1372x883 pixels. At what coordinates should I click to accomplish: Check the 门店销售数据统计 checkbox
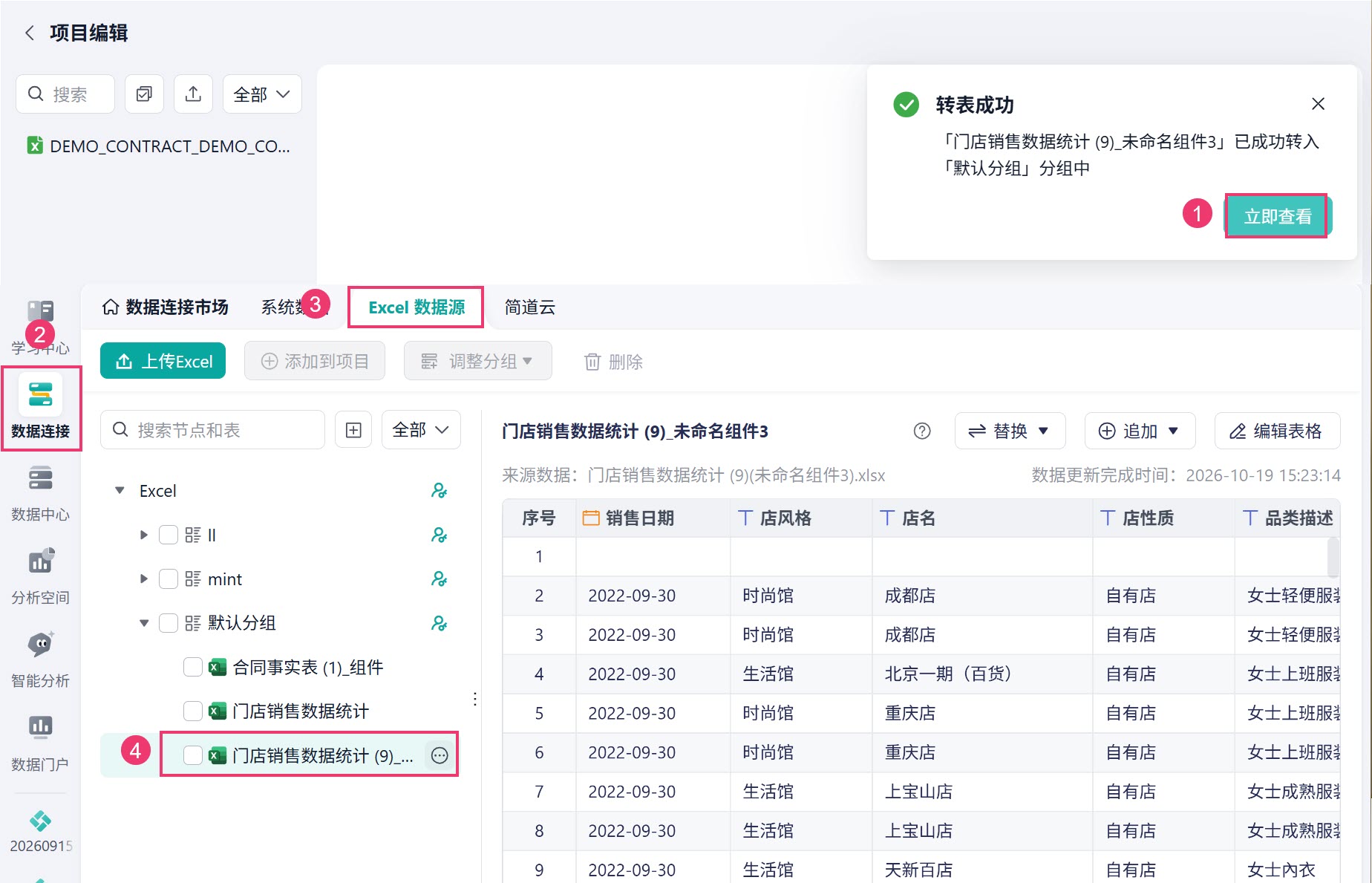[193, 711]
